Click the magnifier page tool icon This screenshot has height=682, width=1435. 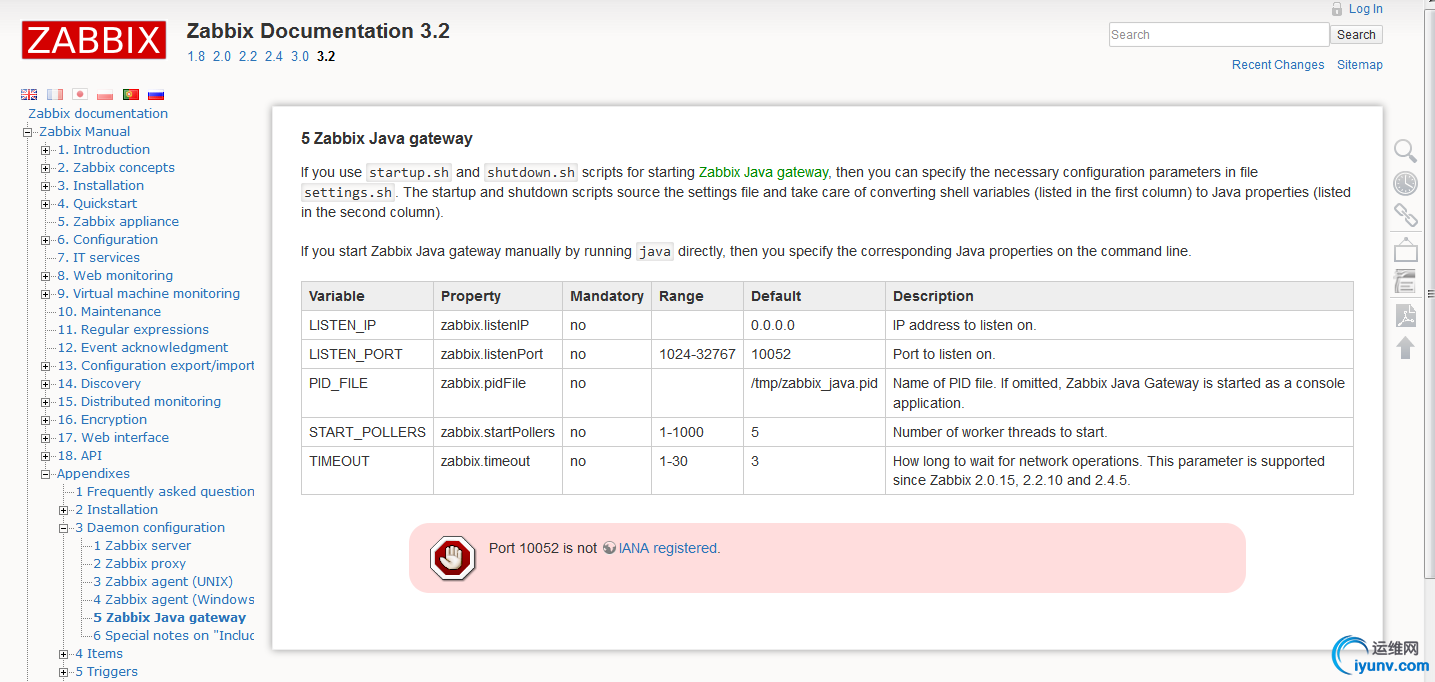(1406, 151)
